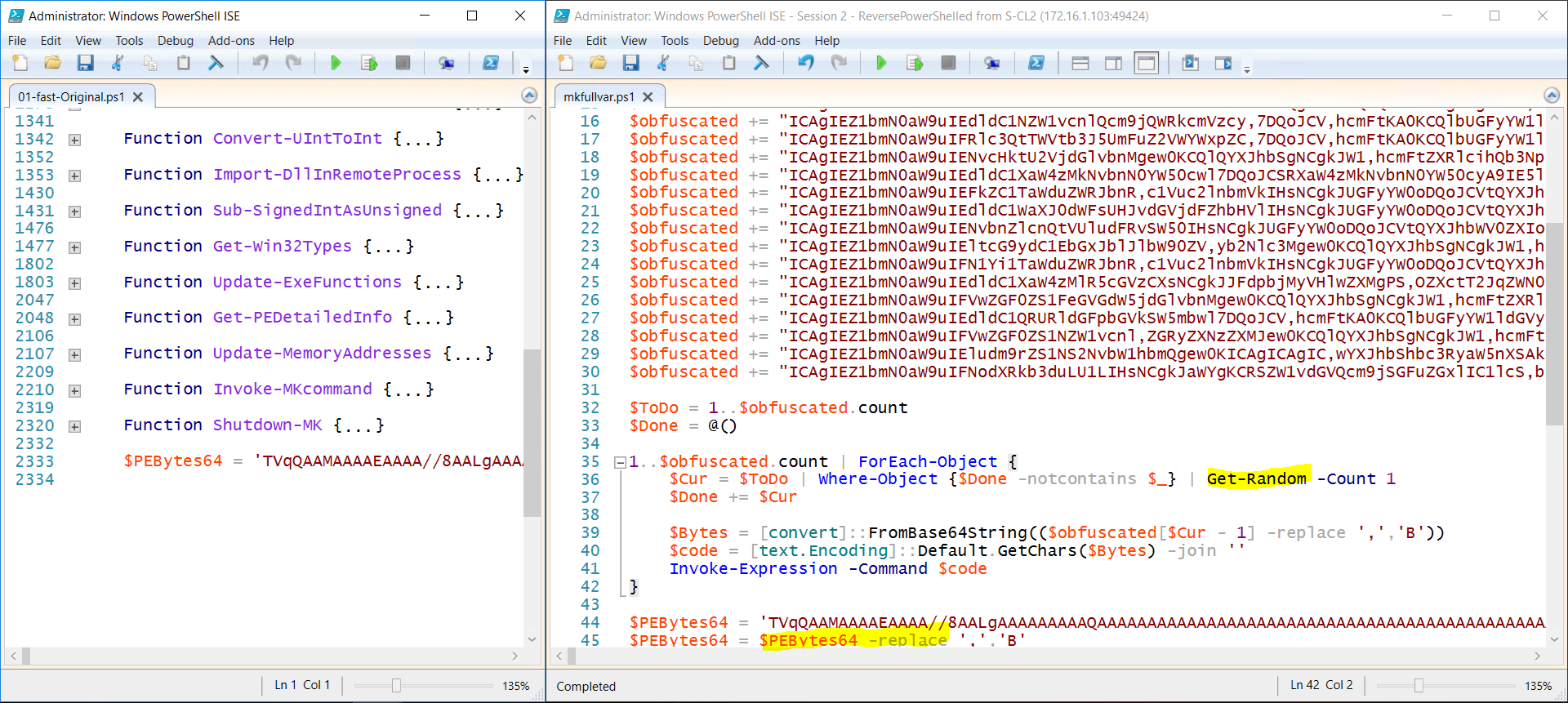The height and width of the screenshot is (703, 1568).
Task: Expand Function Shutdown-MK fold
Action: [74, 426]
